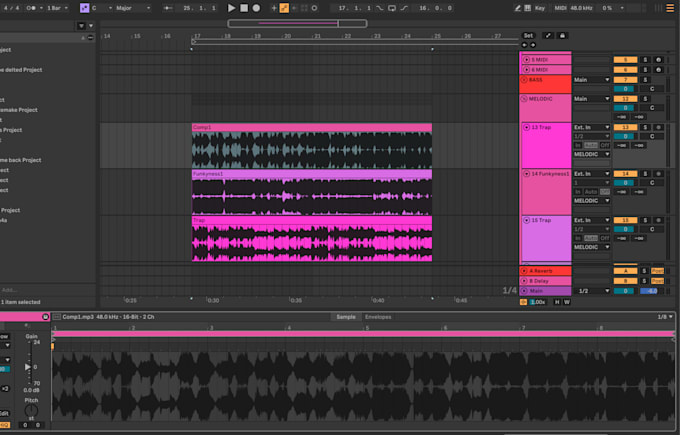Arm recording on 14 Funkyness1 track
Viewport: 680px width, 435px height.
coord(658,174)
